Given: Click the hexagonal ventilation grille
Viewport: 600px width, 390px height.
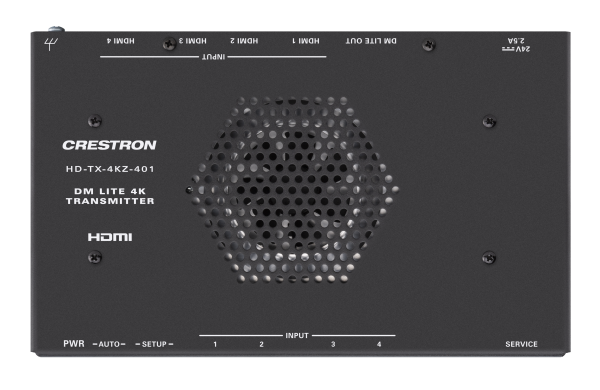Looking at the screenshot, I should click(x=294, y=190).
